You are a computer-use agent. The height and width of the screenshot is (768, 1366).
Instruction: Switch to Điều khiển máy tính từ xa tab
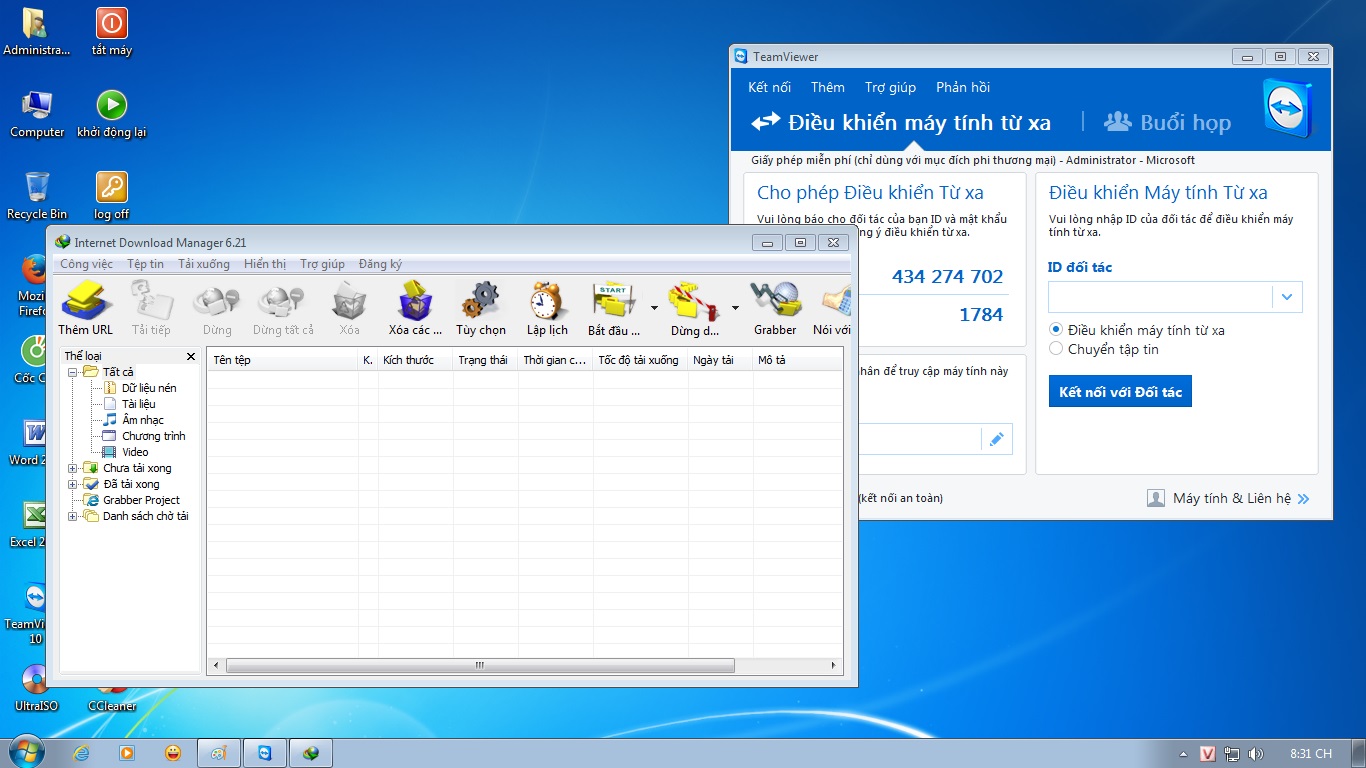(901, 122)
